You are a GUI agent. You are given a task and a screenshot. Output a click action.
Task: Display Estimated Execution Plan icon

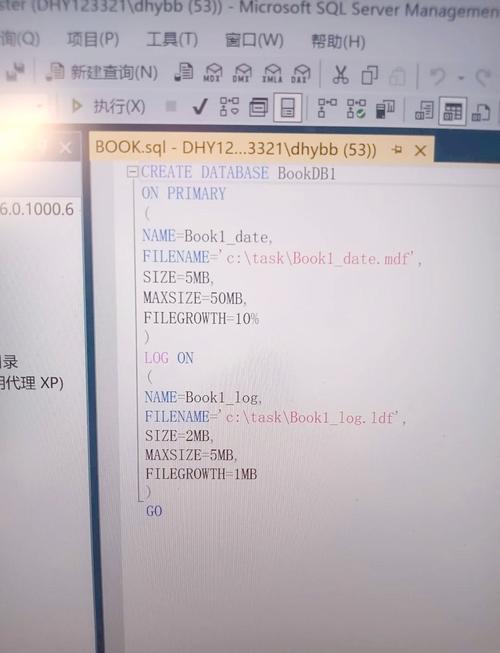[x=229, y=107]
